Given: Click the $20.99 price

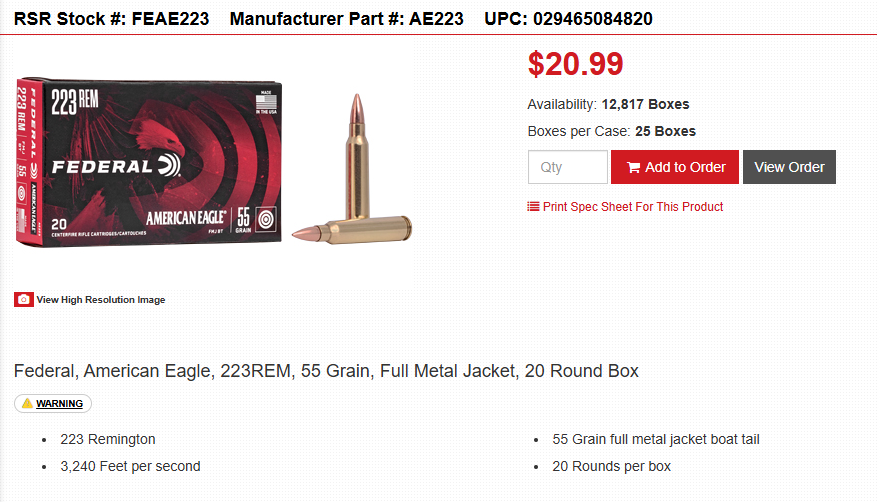Looking at the screenshot, I should (575, 64).
